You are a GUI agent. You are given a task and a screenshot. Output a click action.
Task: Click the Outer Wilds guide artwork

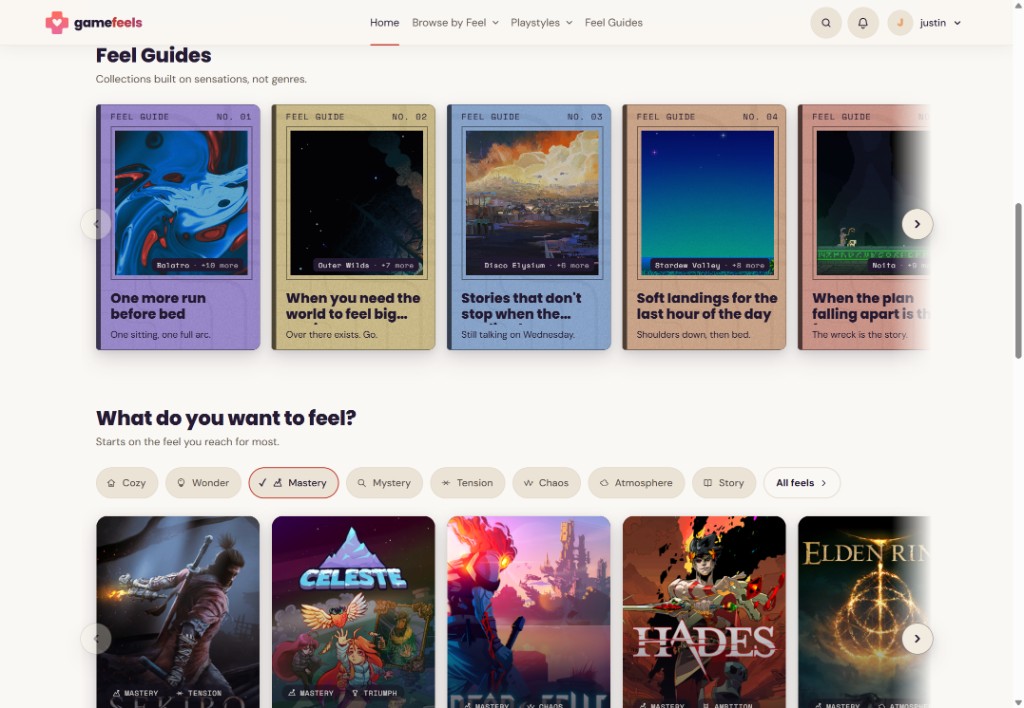point(357,202)
